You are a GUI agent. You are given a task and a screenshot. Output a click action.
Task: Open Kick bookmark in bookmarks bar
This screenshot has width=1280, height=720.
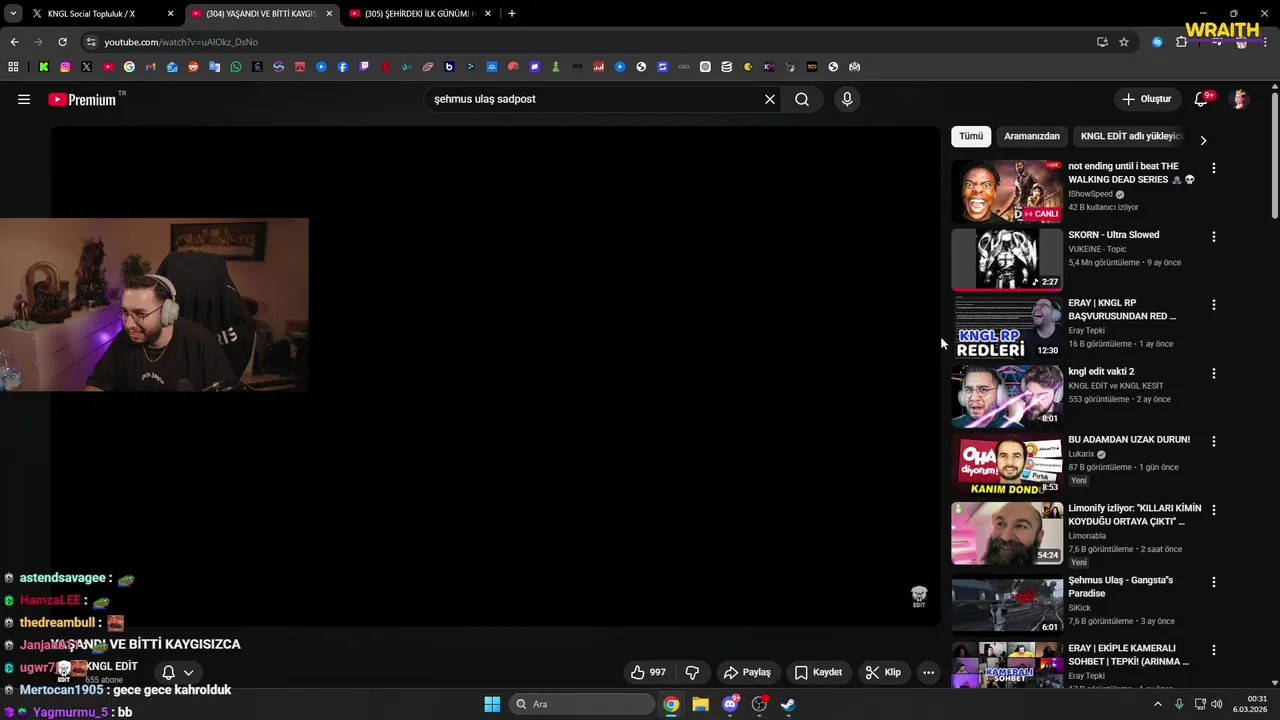click(44, 67)
